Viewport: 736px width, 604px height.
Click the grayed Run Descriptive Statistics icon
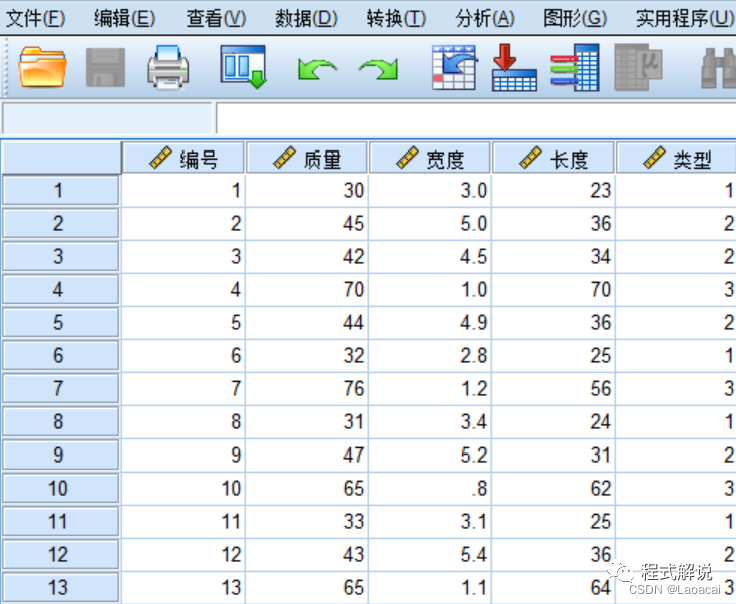(638, 67)
